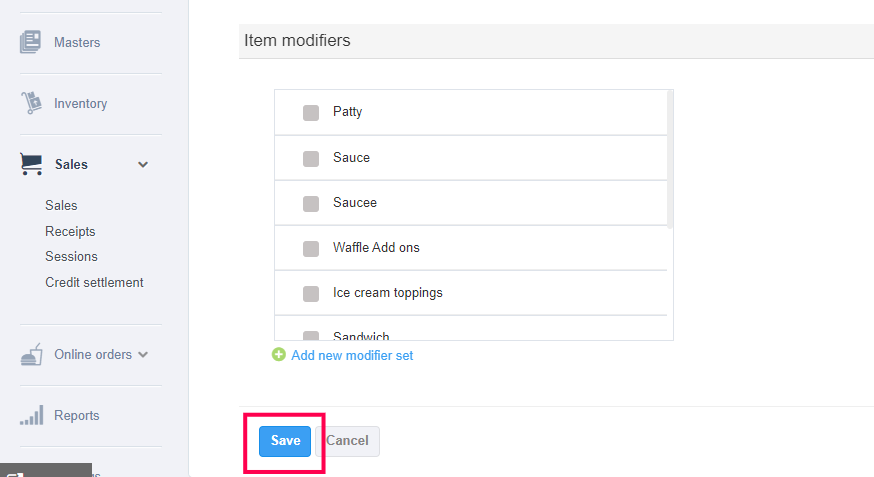Viewport: 874px width, 477px height.
Task: Expand the Online orders chevron
Action: tap(143, 354)
